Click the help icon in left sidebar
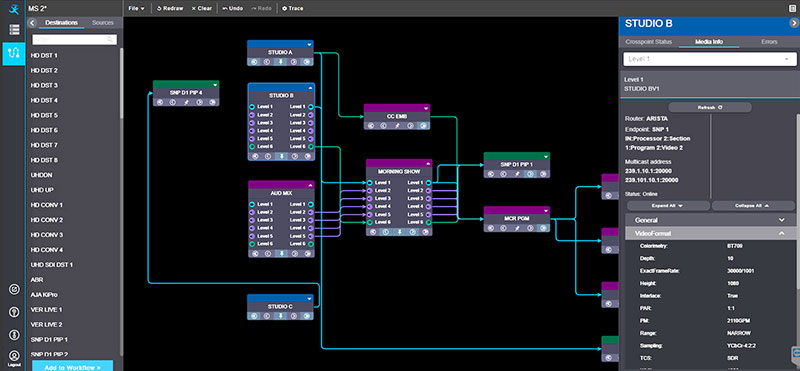800x371 pixels. click(x=14, y=312)
